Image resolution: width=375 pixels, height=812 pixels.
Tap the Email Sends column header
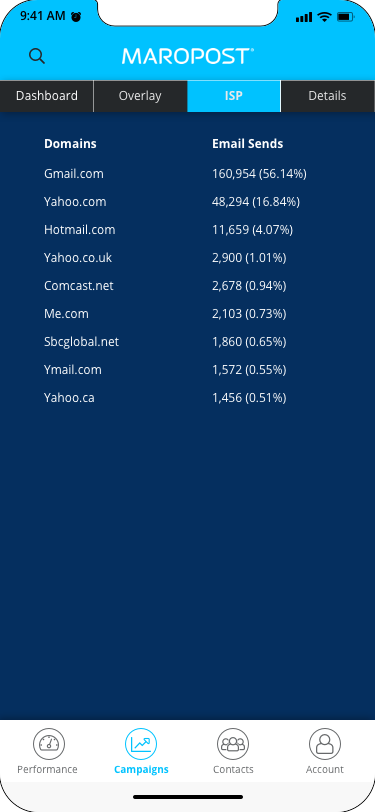[x=248, y=143]
